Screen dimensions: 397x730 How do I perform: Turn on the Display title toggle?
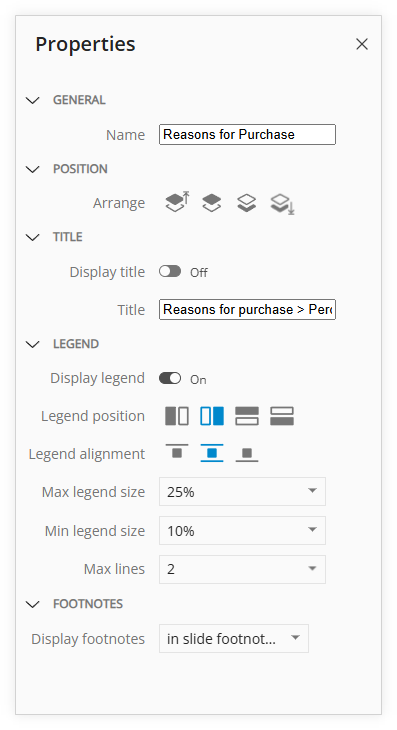coord(170,271)
